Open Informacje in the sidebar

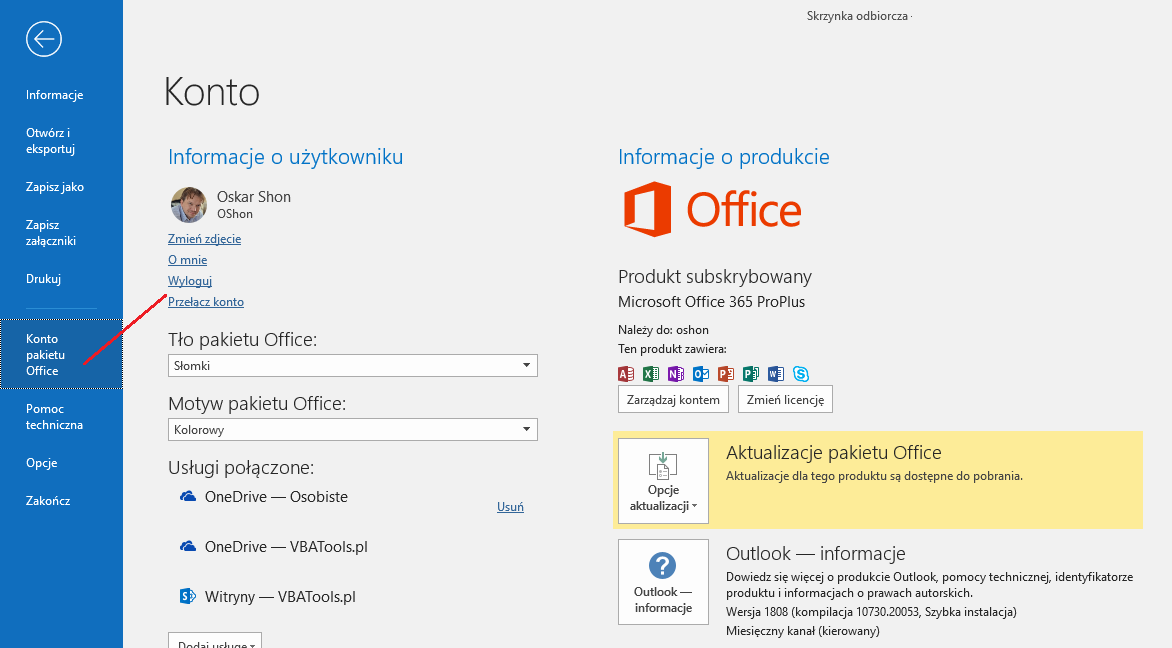[x=55, y=95]
